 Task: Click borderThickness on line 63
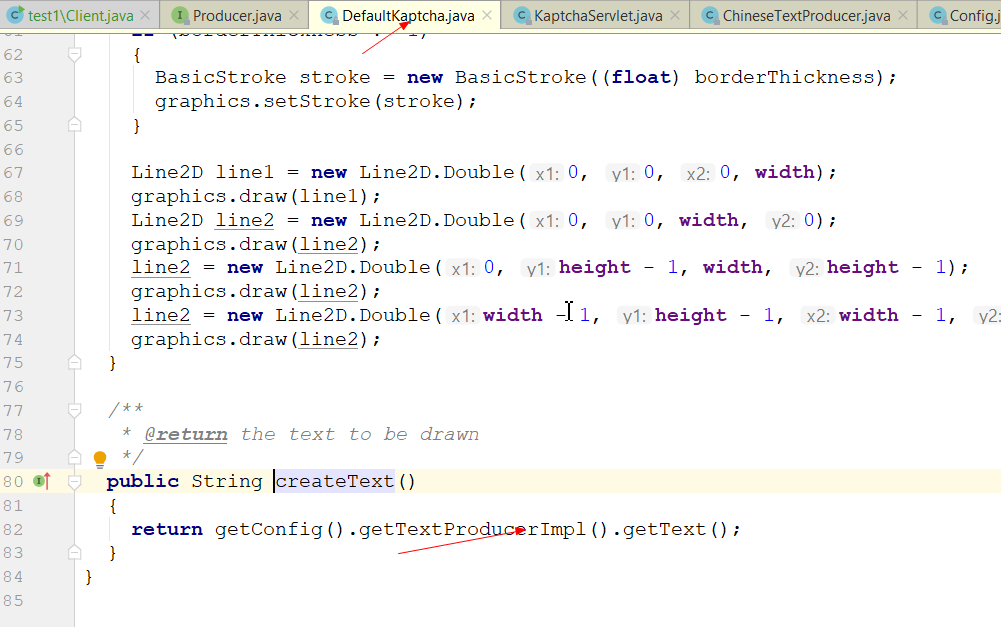pos(784,77)
